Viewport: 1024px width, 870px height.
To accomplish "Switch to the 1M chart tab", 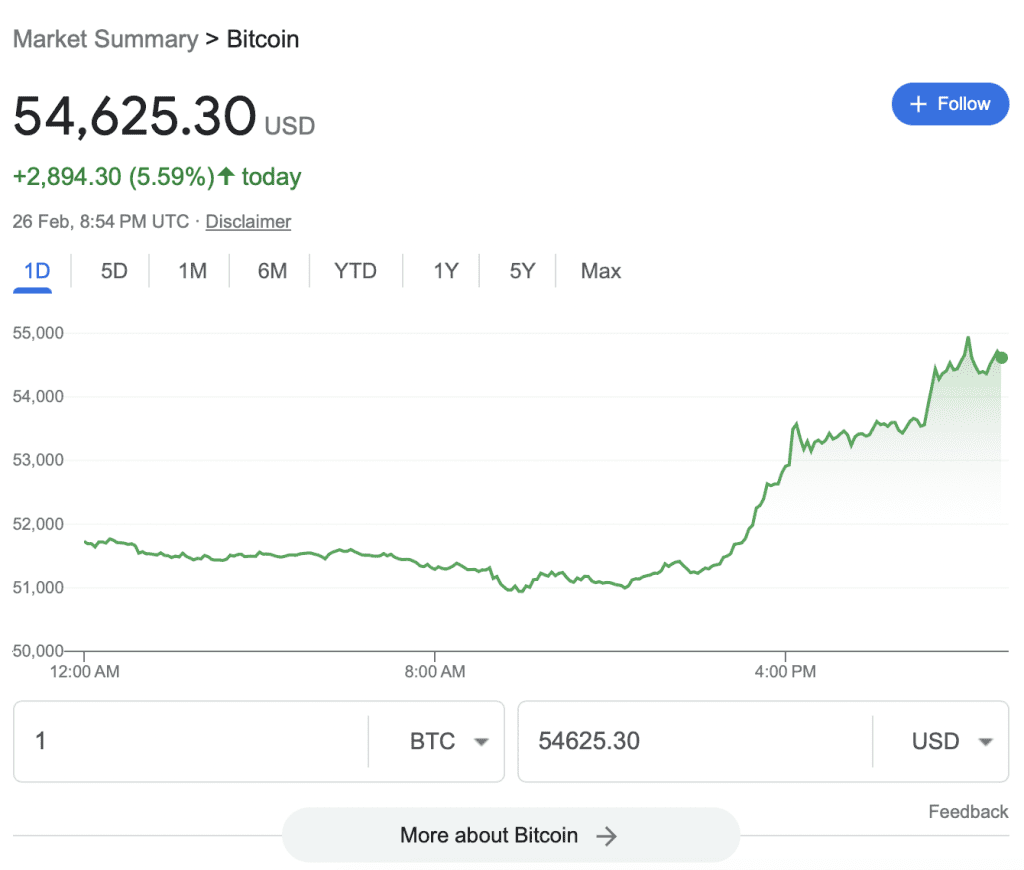I will pyautogui.click(x=192, y=271).
